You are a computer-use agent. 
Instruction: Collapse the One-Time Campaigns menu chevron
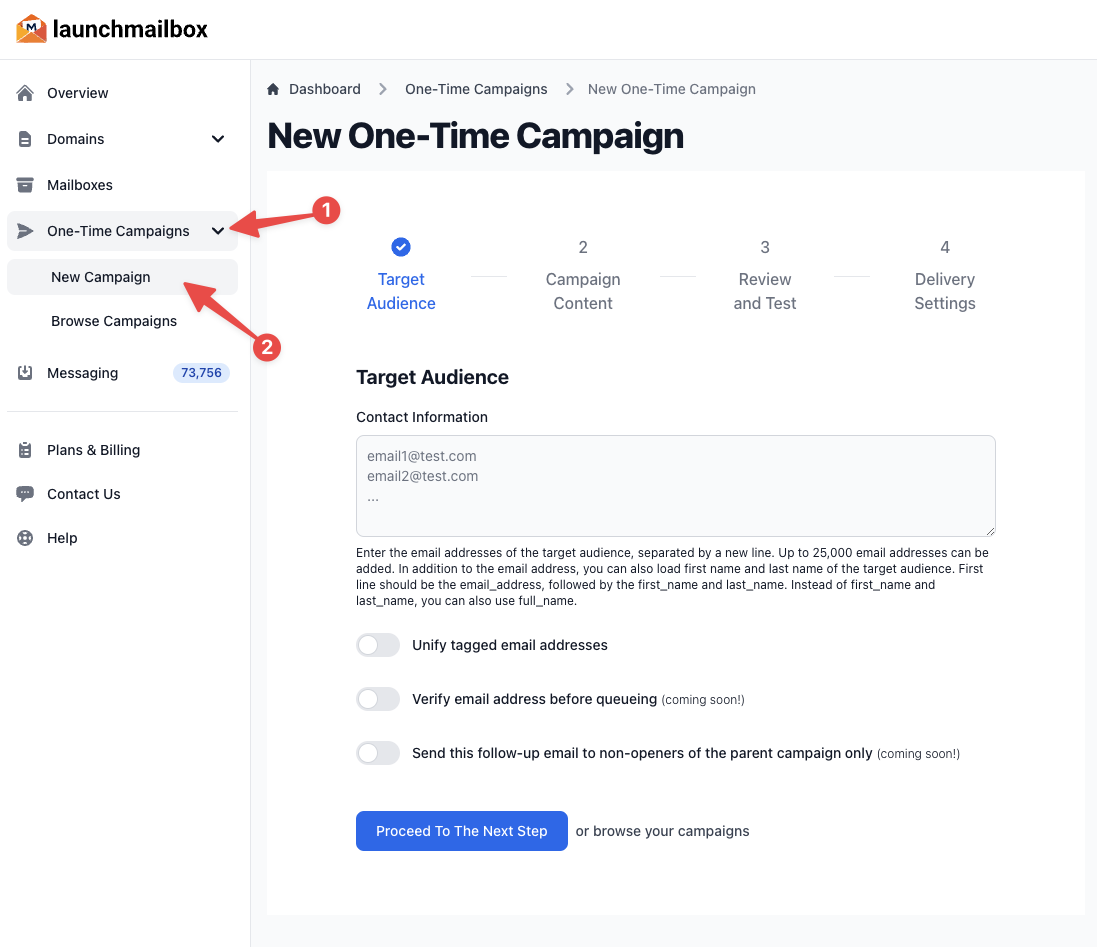(x=218, y=230)
